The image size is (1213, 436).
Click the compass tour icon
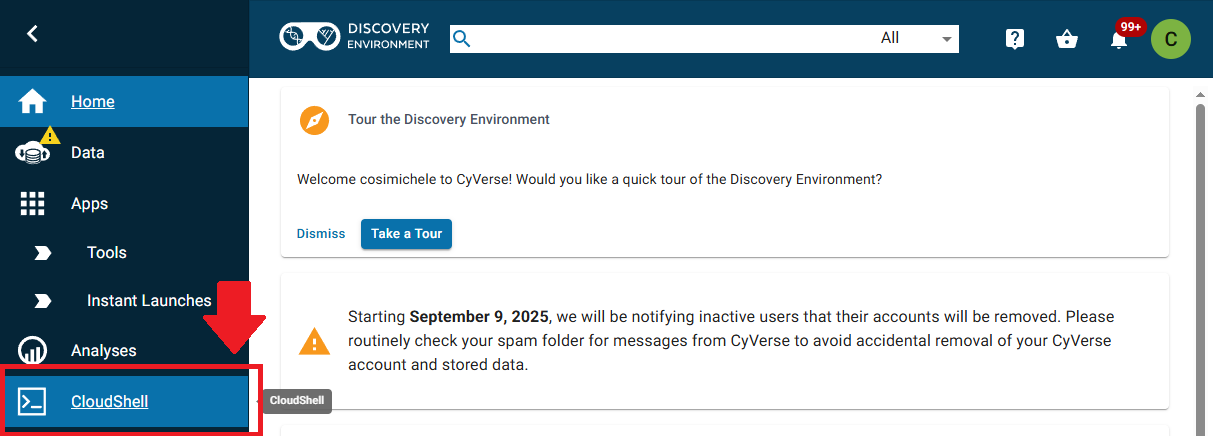click(314, 120)
